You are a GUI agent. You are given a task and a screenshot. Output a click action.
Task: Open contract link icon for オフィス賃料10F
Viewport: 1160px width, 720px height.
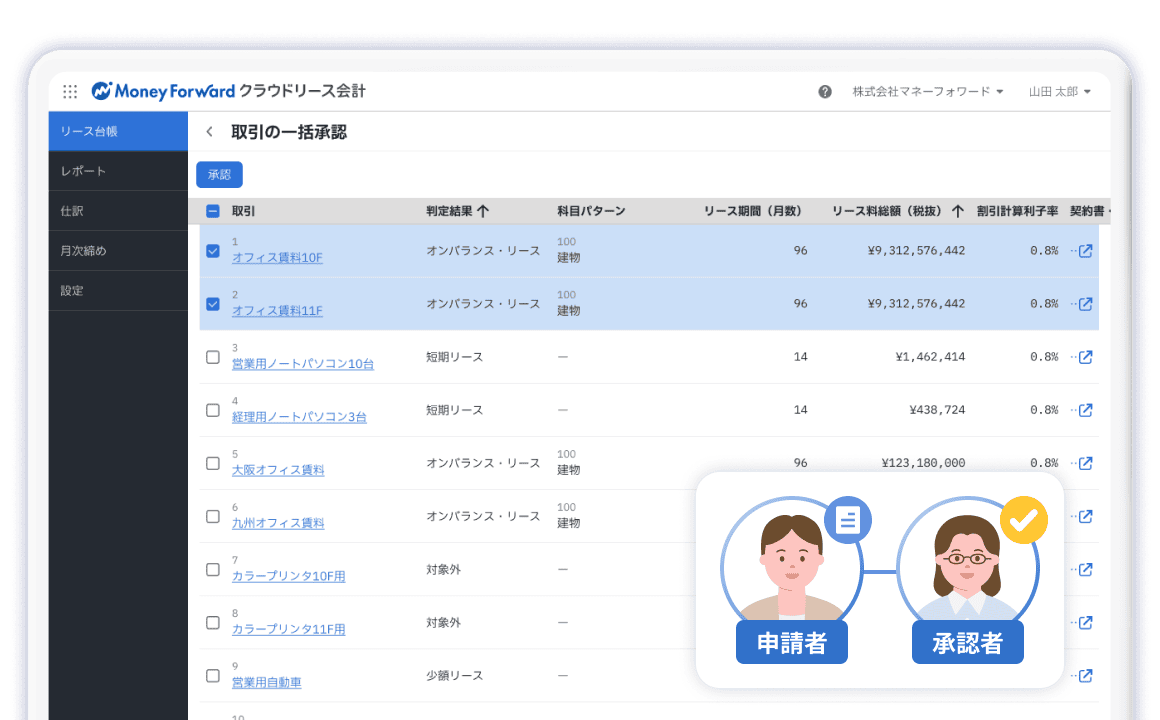[1085, 251]
